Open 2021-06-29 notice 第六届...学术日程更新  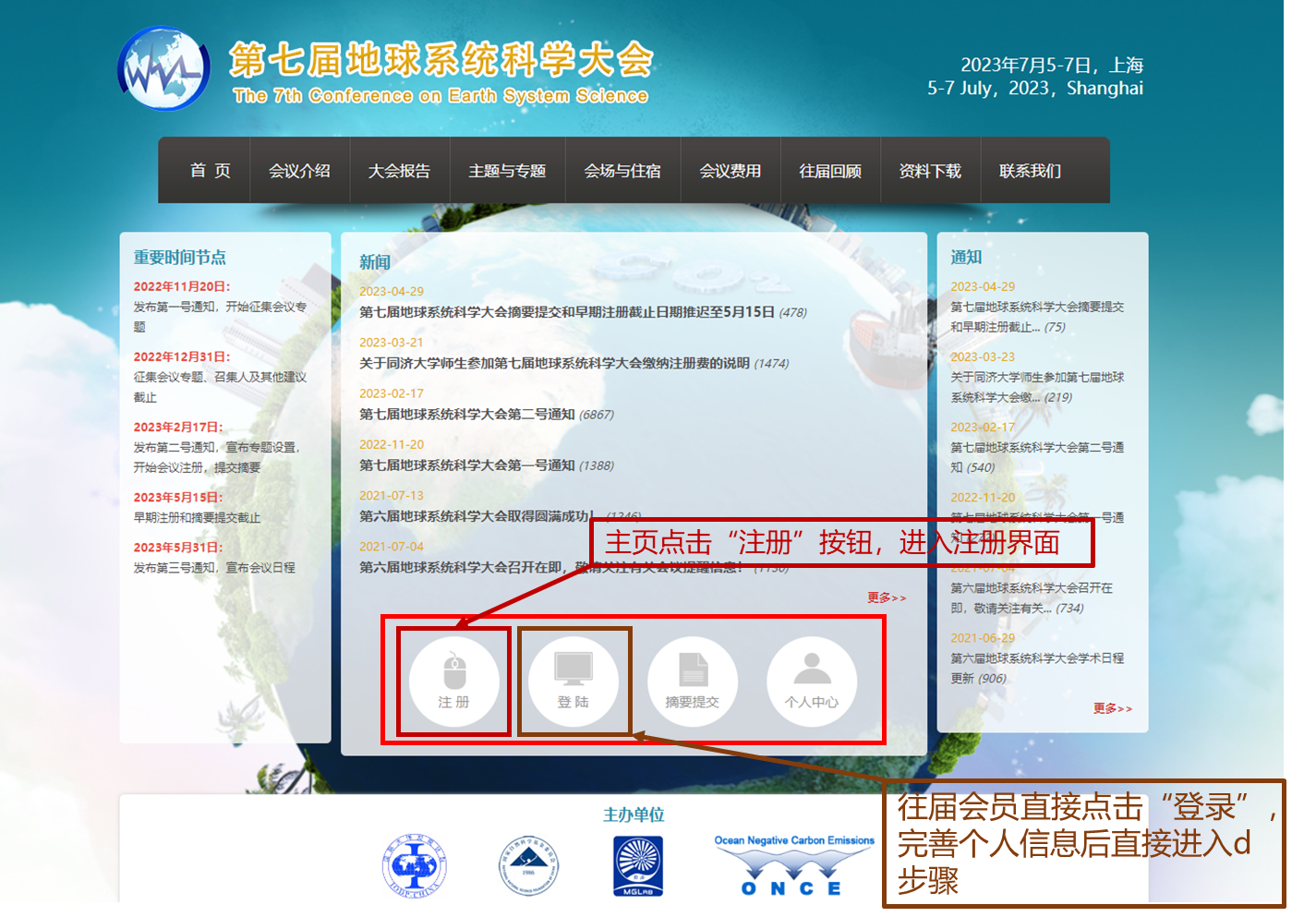click(1037, 668)
